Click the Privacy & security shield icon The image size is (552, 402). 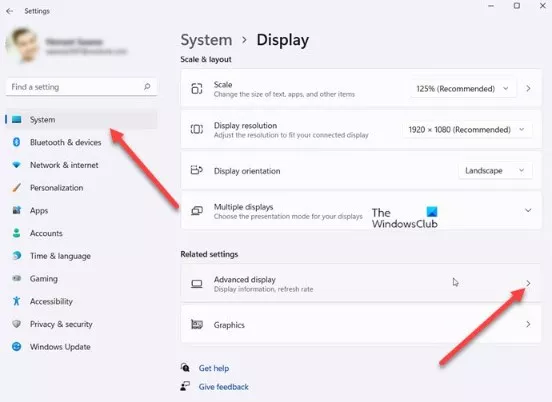(x=17, y=324)
